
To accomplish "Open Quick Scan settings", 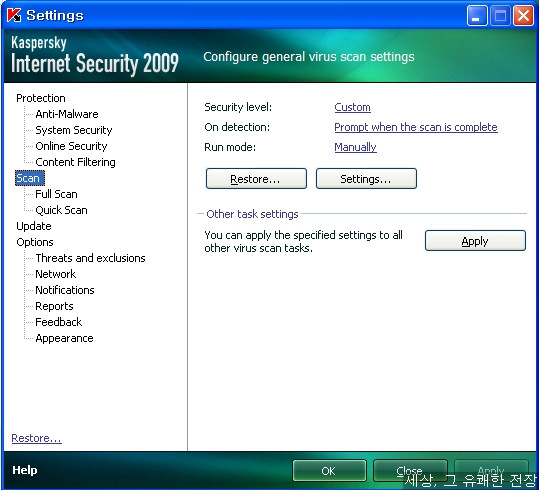I will (x=61, y=210).
